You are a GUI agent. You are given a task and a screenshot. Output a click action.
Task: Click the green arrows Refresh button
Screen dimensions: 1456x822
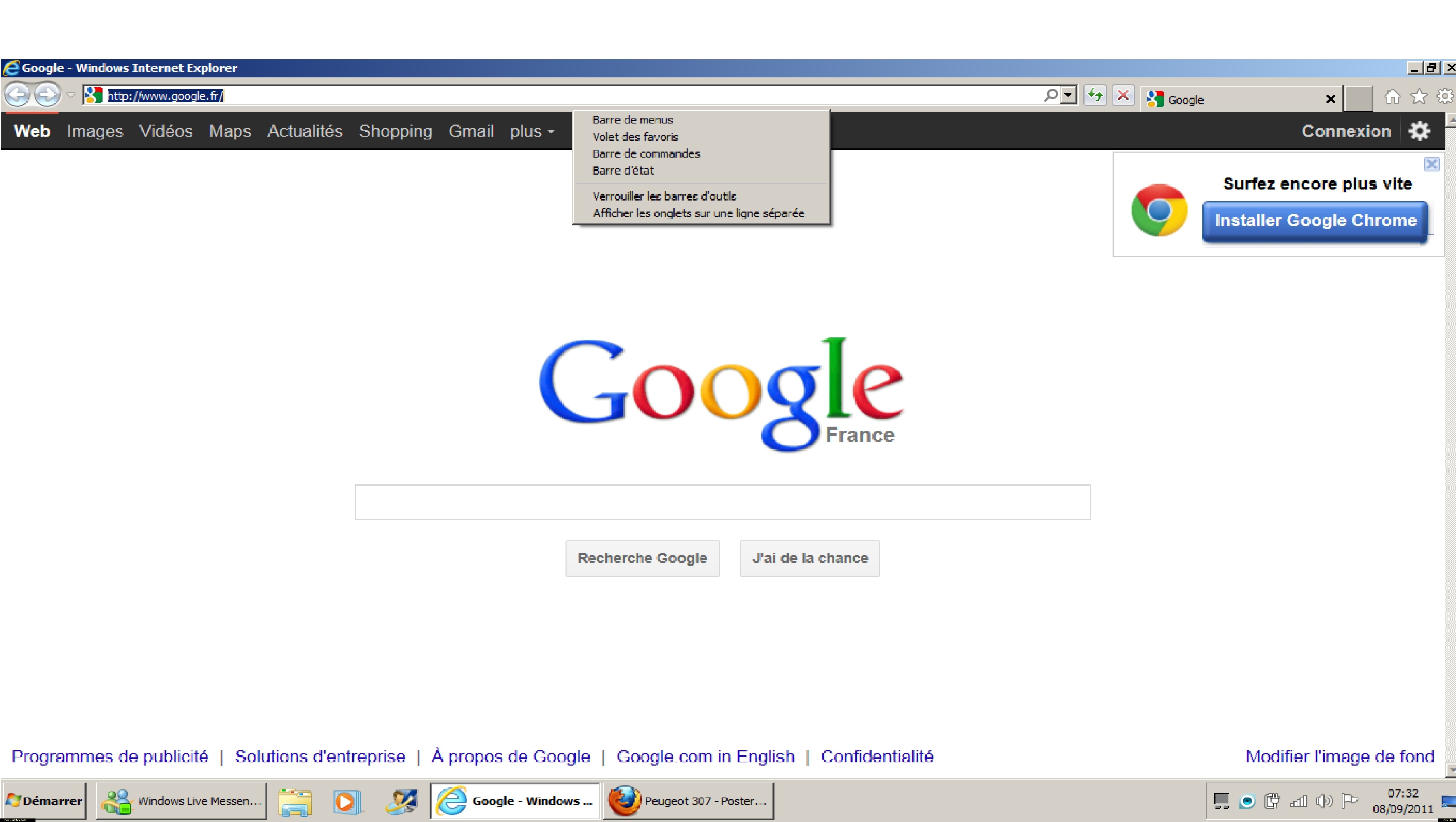pyautogui.click(x=1096, y=95)
